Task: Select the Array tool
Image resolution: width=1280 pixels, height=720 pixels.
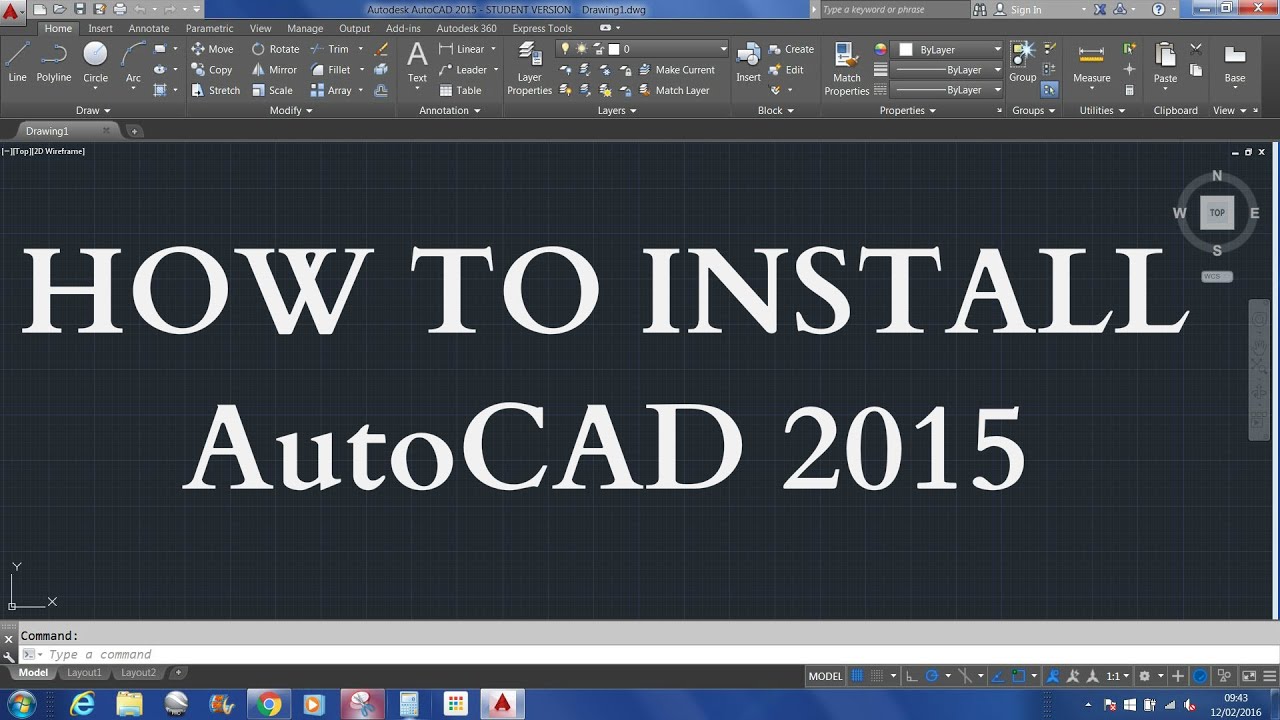Action: 330,90
